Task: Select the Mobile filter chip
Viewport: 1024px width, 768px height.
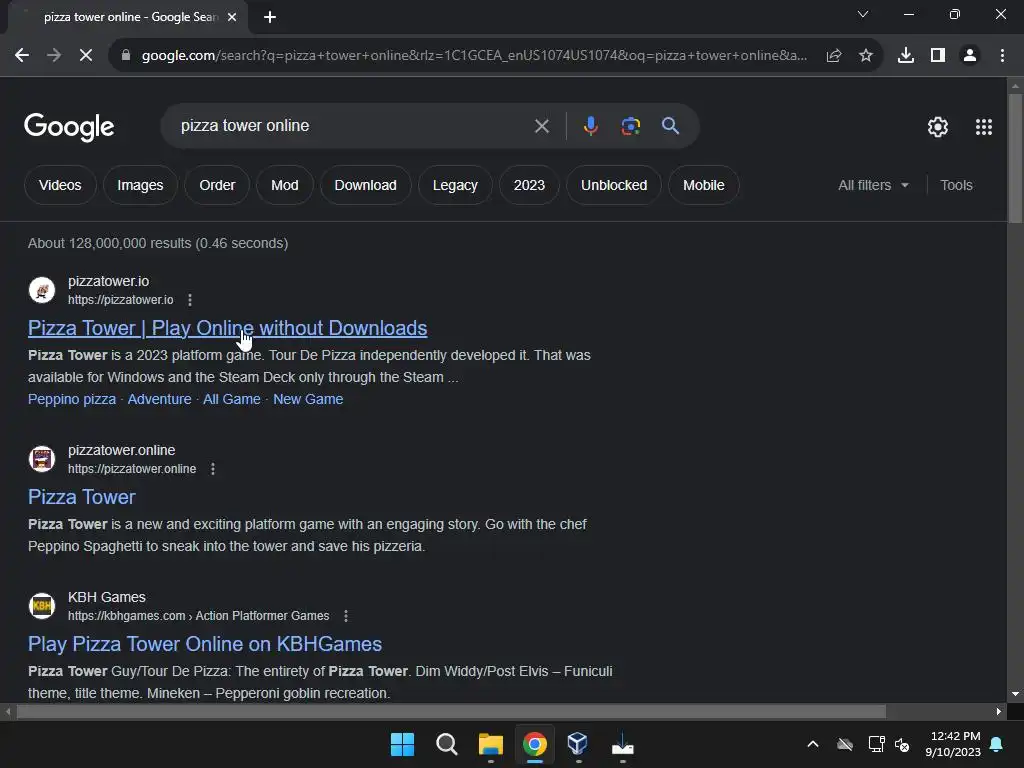Action: pos(703,185)
